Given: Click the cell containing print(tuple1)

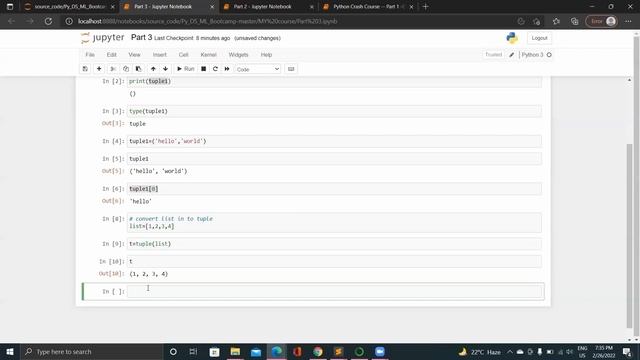Looking at the screenshot, I should coord(334,82).
